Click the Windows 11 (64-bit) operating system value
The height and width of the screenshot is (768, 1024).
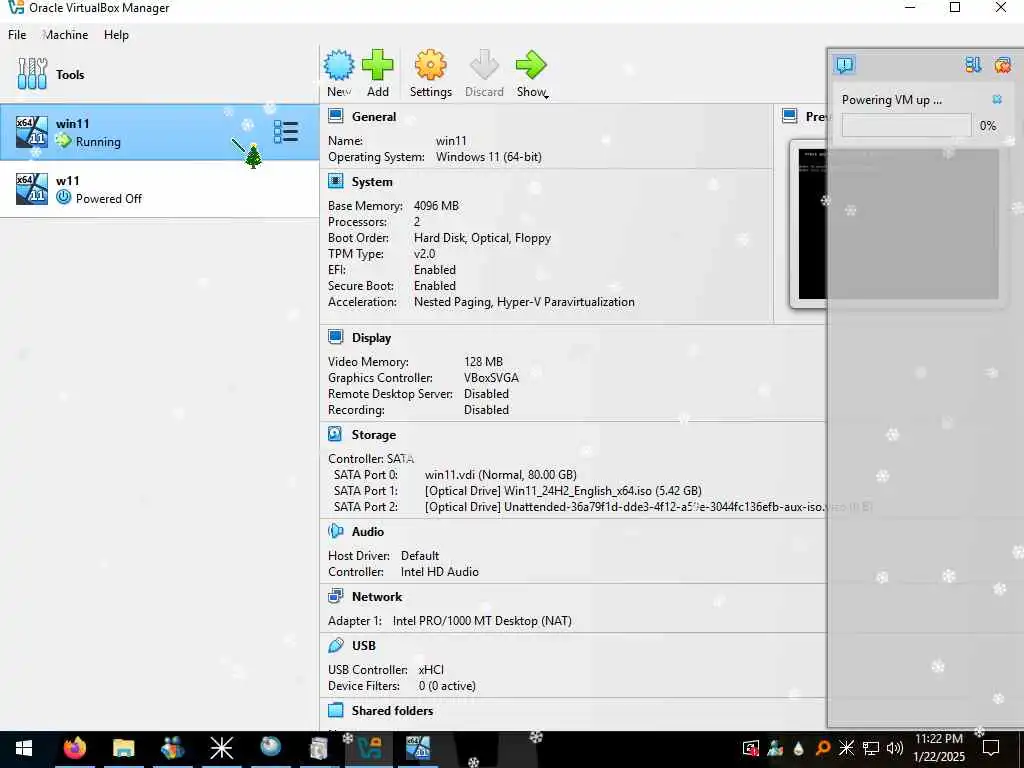click(488, 157)
